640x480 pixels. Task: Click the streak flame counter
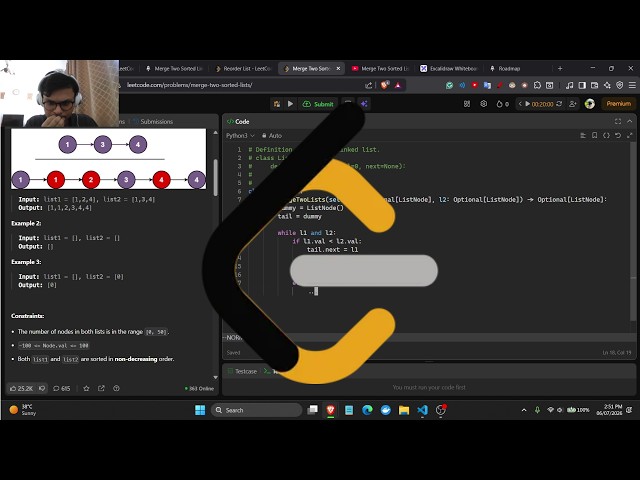502,104
